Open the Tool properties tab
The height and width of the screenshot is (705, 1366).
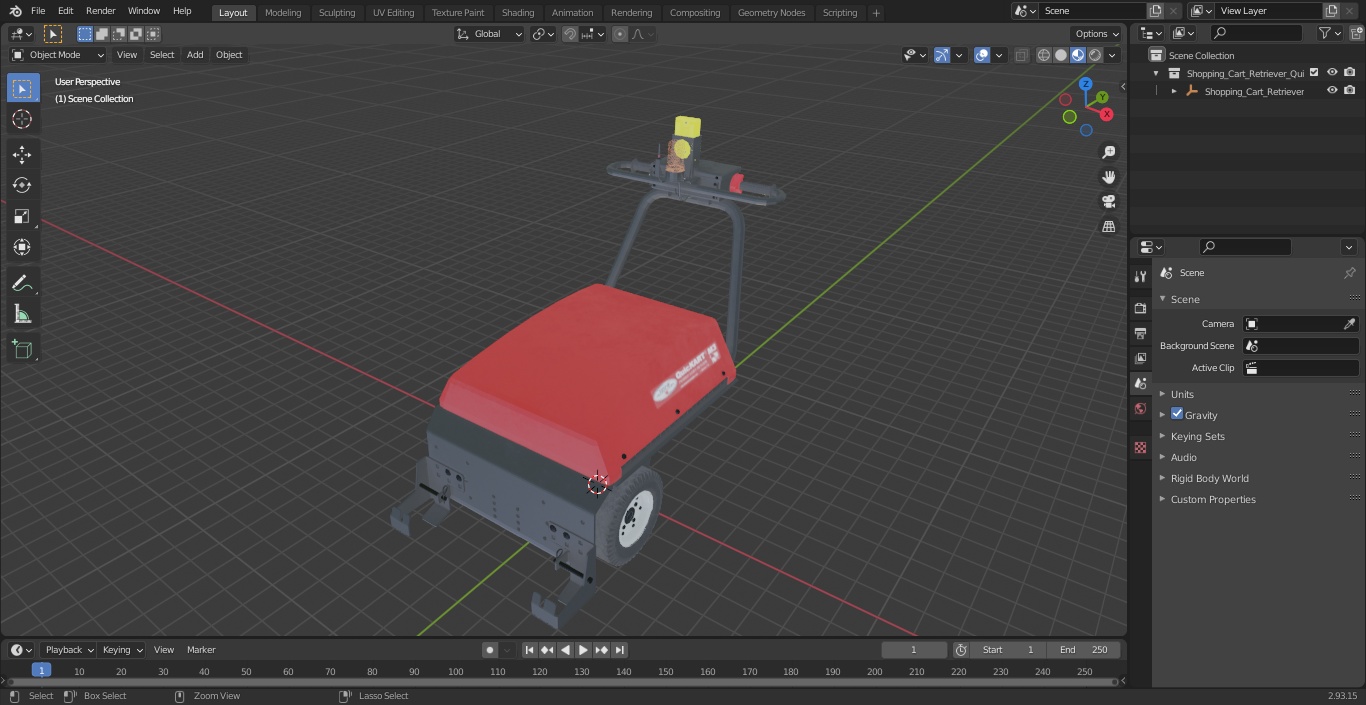1140,276
